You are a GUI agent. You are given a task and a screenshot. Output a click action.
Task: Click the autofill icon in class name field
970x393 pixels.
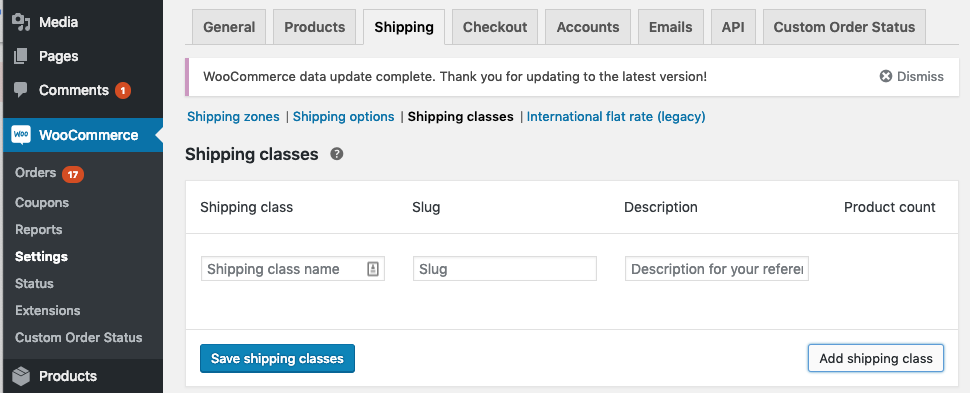(x=373, y=269)
